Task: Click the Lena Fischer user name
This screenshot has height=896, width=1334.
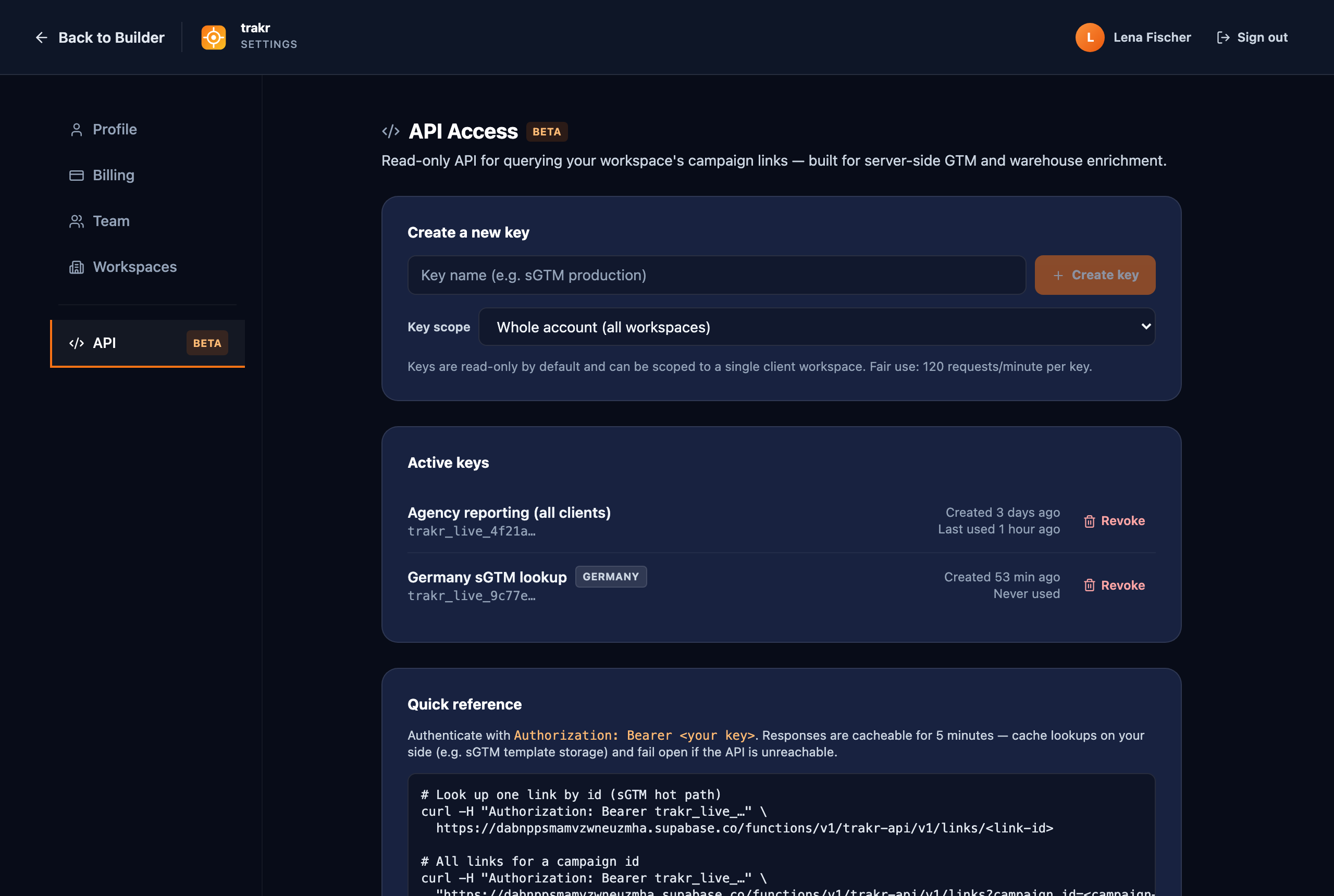Action: pos(1152,38)
